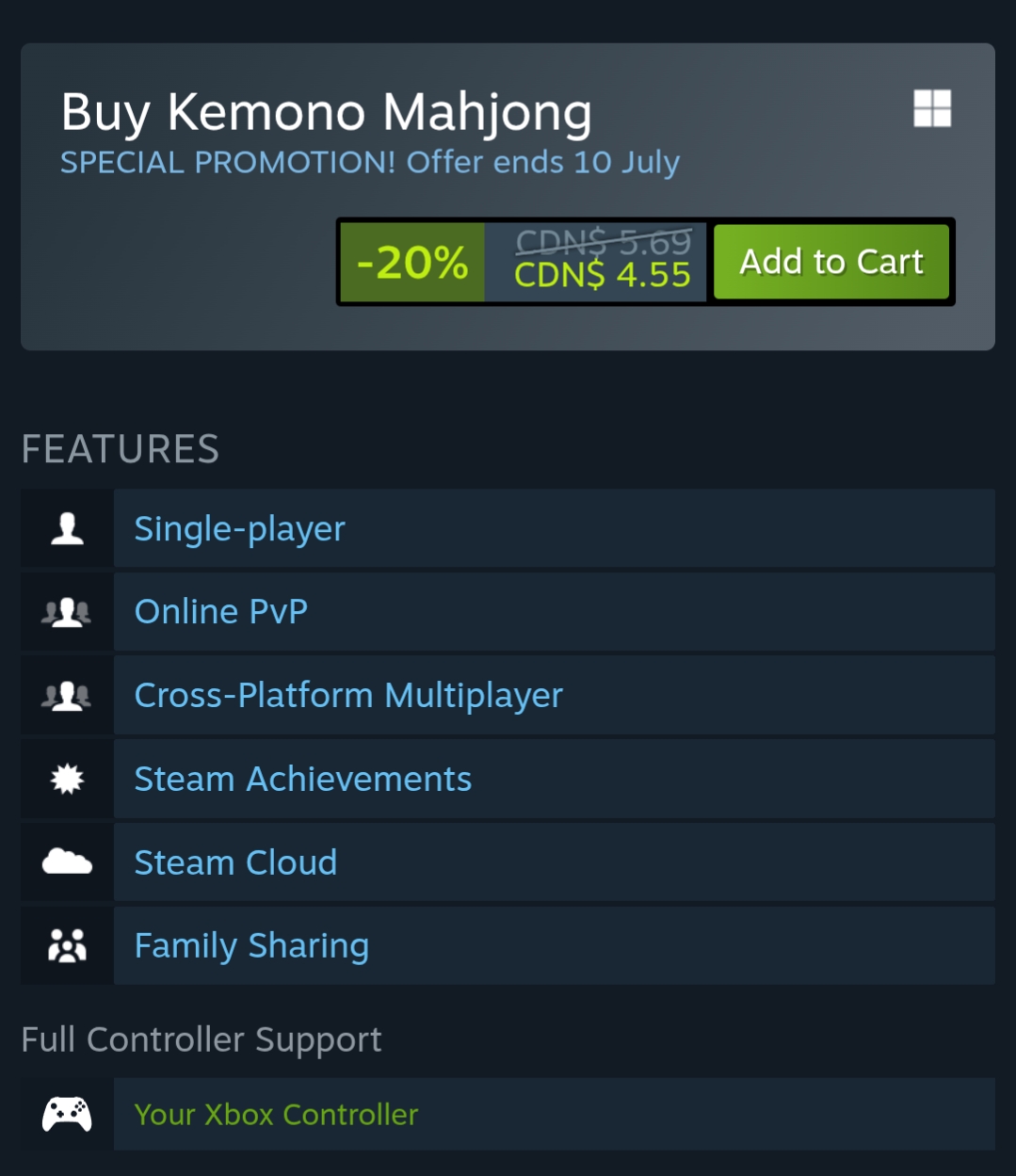
Task: Open the Cross-Platform Multiplayer link
Action: pyautogui.click(x=348, y=696)
